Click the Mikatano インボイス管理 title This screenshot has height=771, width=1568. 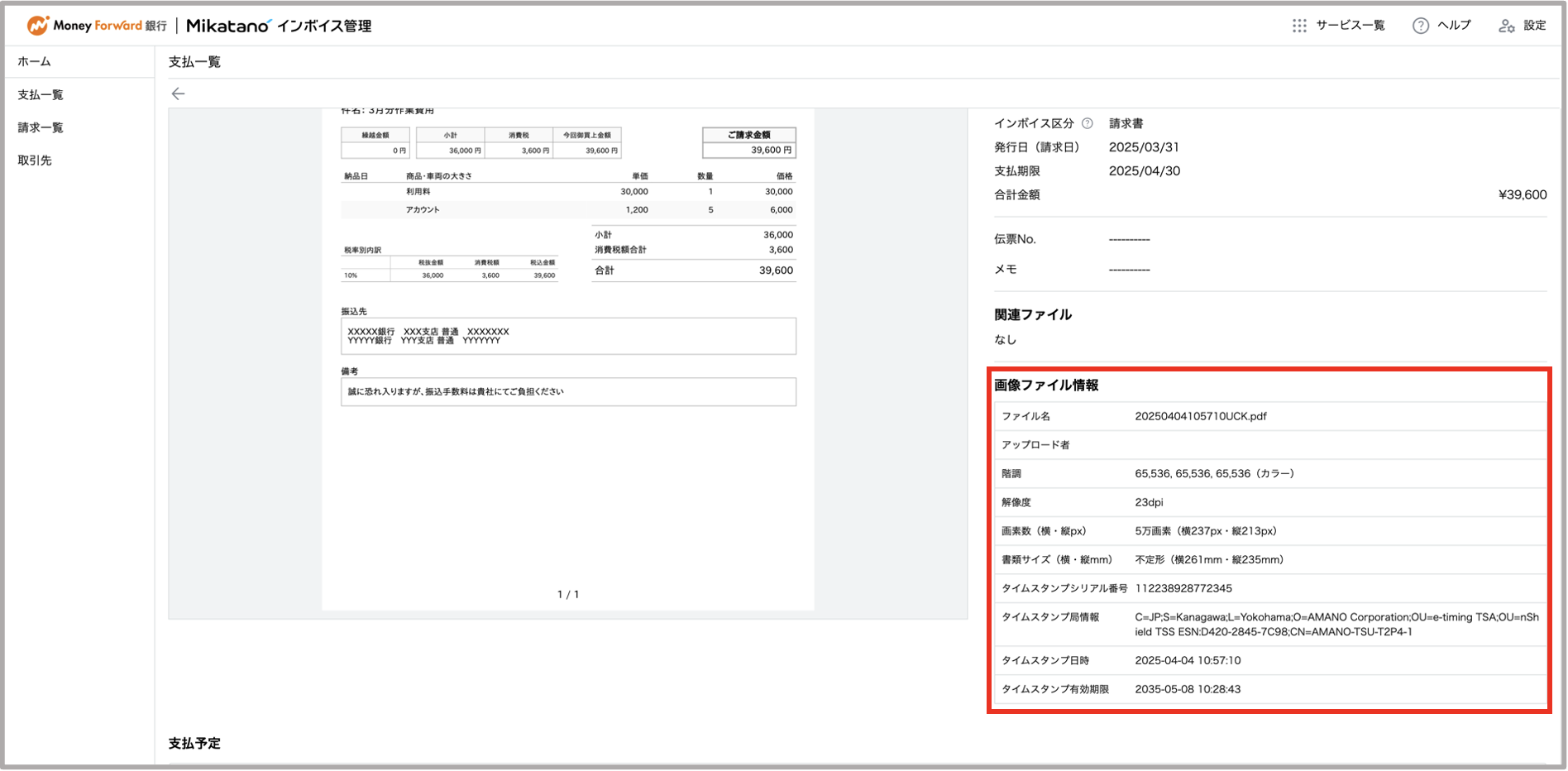click(279, 26)
